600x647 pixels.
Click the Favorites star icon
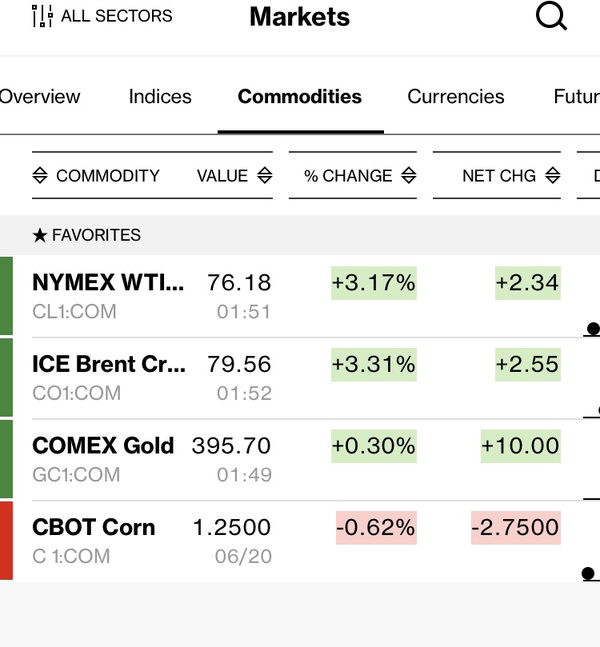40,236
